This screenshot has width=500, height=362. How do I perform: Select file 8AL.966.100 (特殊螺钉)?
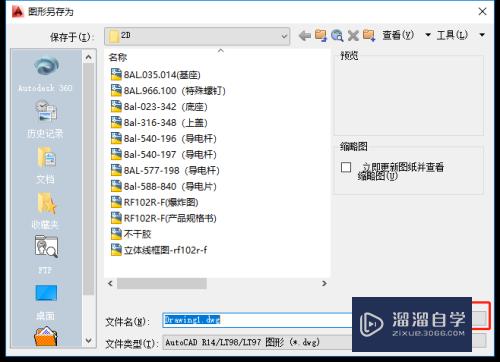pyautogui.click(x=168, y=91)
